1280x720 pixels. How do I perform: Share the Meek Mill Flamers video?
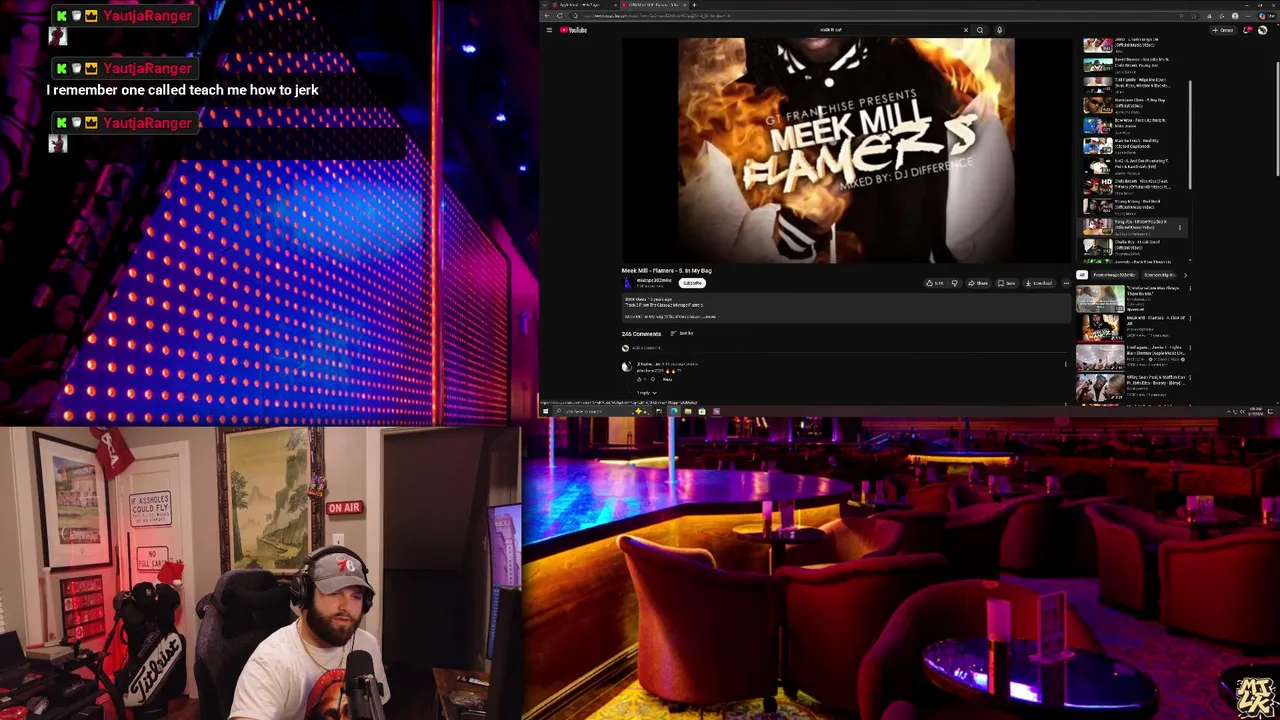[981, 283]
